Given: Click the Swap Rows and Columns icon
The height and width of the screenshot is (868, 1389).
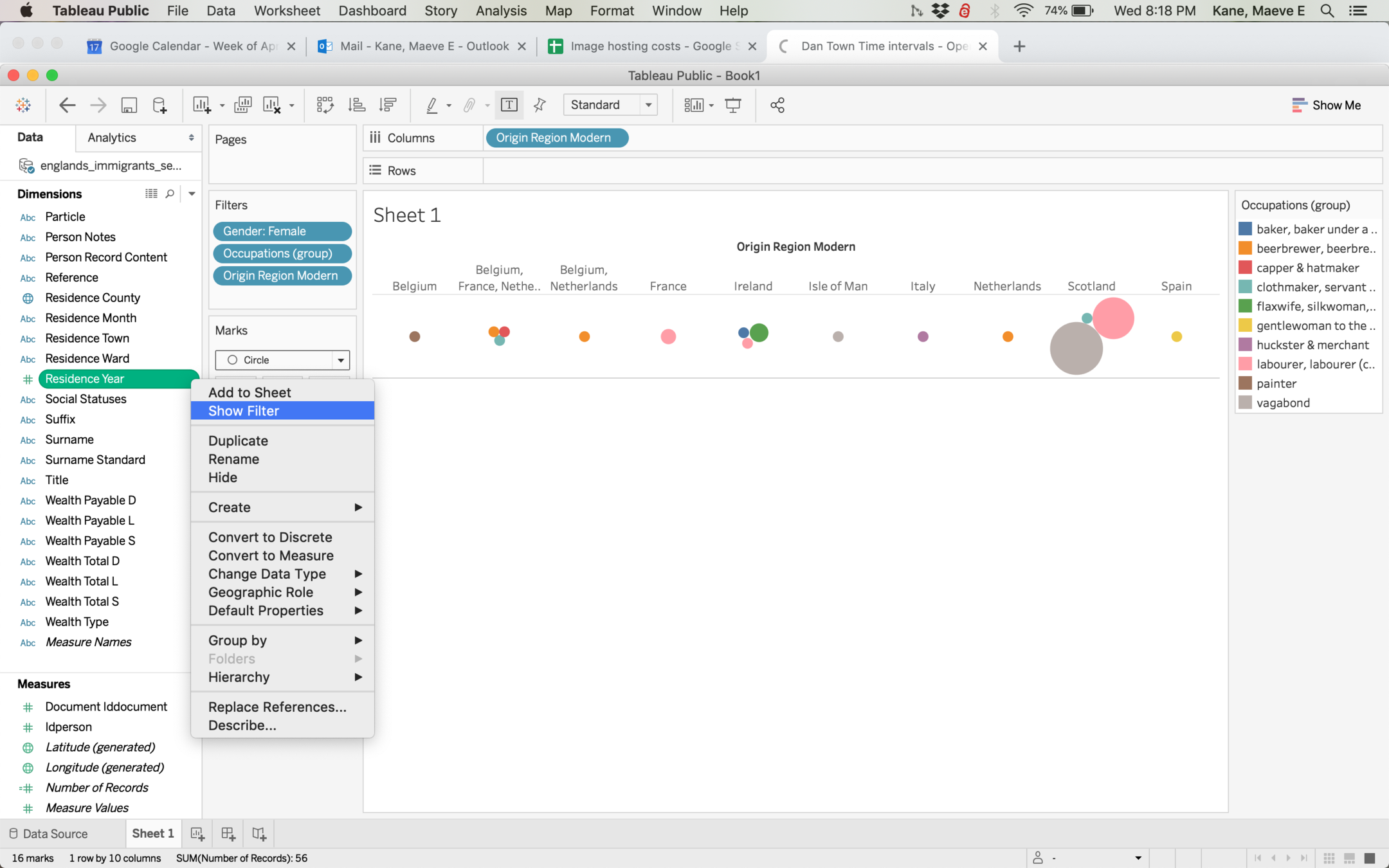Looking at the screenshot, I should pyautogui.click(x=325, y=105).
